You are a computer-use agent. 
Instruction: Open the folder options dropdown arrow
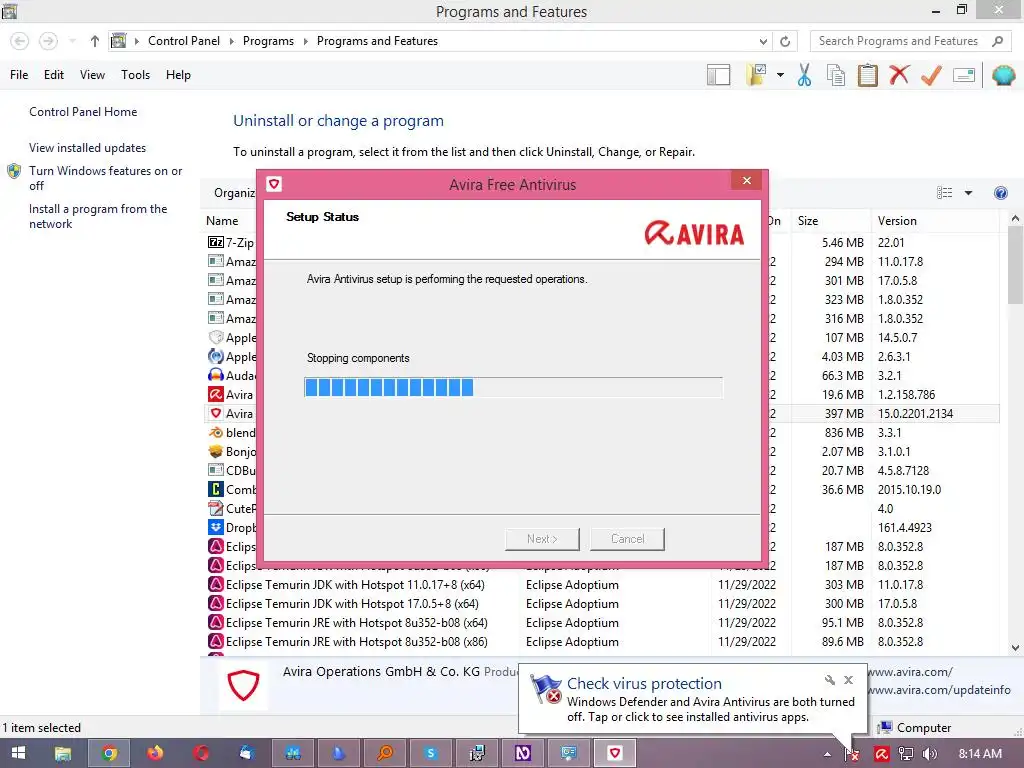(780, 75)
